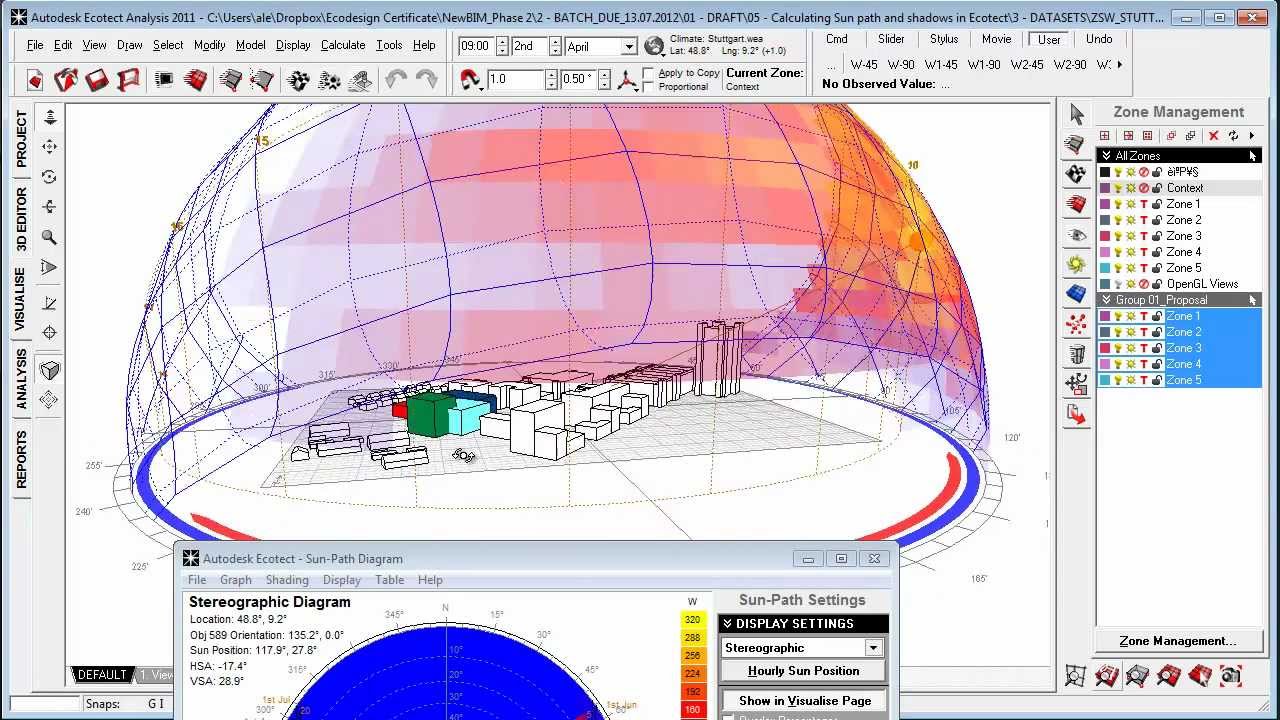Click the Hourly Sun Position button
The width and height of the screenshot is (1280, 720).
pyautogui.click(x=803, y=671)
